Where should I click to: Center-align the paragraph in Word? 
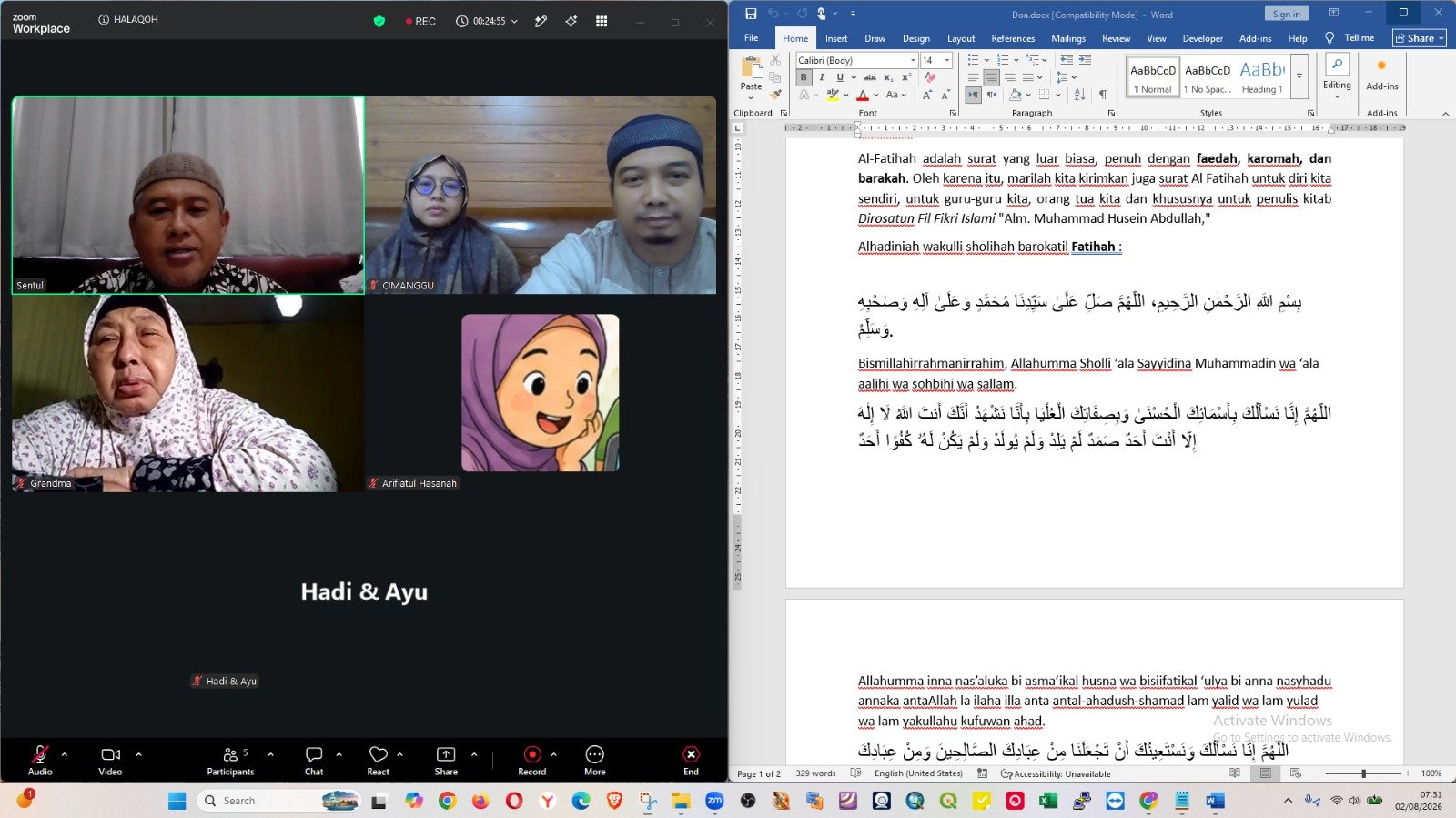pyautogui.click(x=992, y=77)
